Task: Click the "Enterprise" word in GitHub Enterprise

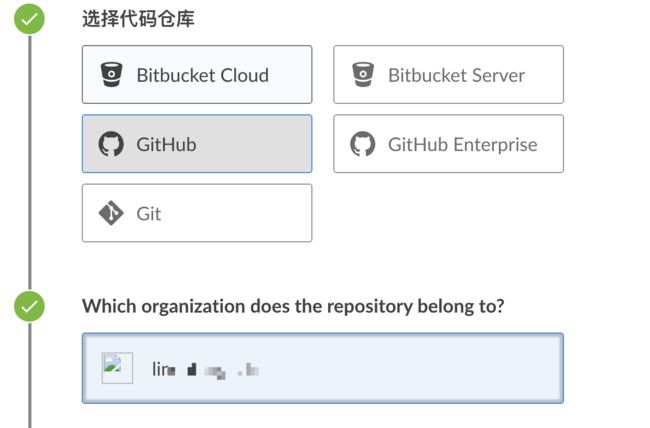Action: (x=495, y=145)
